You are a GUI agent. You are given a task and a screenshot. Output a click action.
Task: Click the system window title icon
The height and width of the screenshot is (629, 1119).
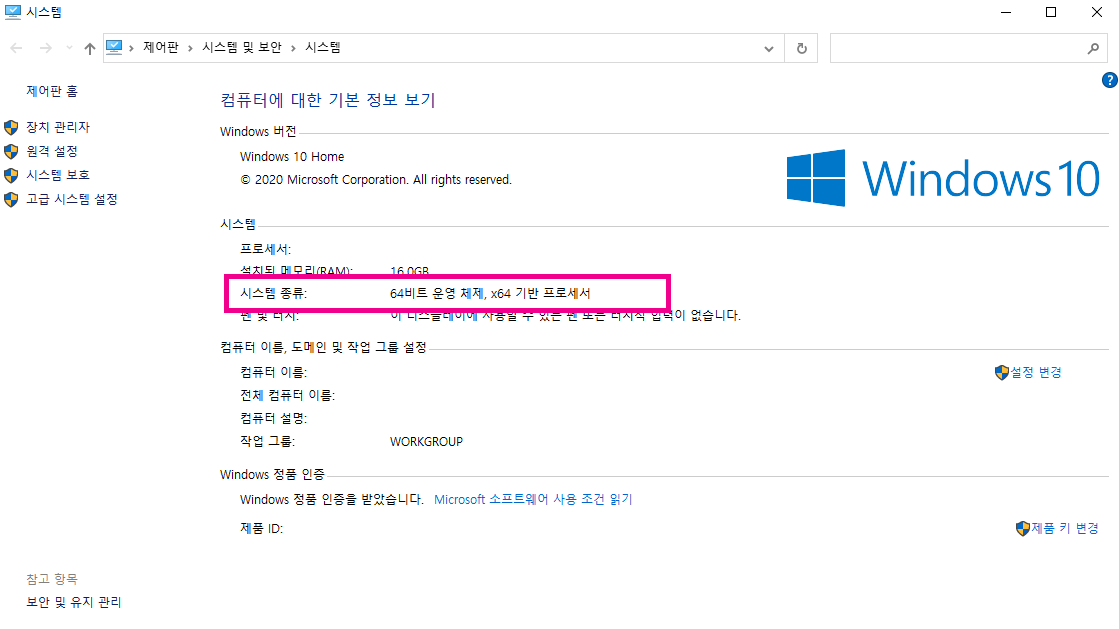[12, 12]
